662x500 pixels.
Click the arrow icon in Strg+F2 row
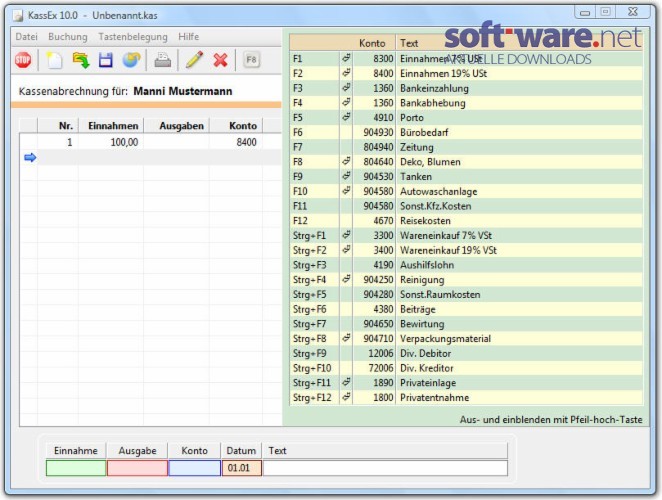346,250
